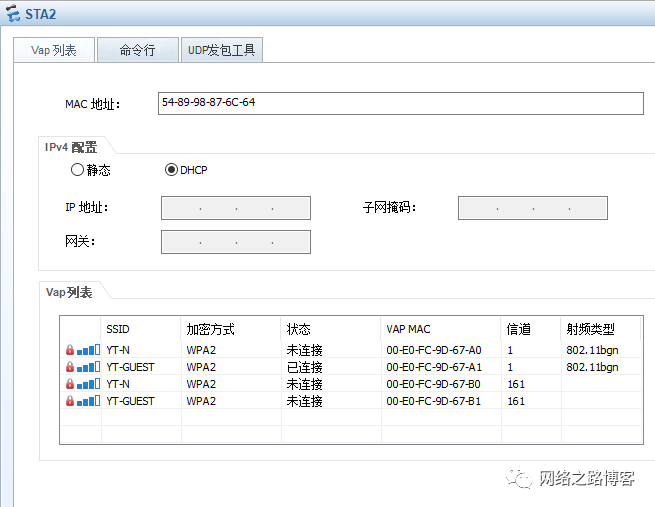Viewport: 655px width, 507px height.
Task: Click the 子网掩码 input field
Action: [533, 208]
